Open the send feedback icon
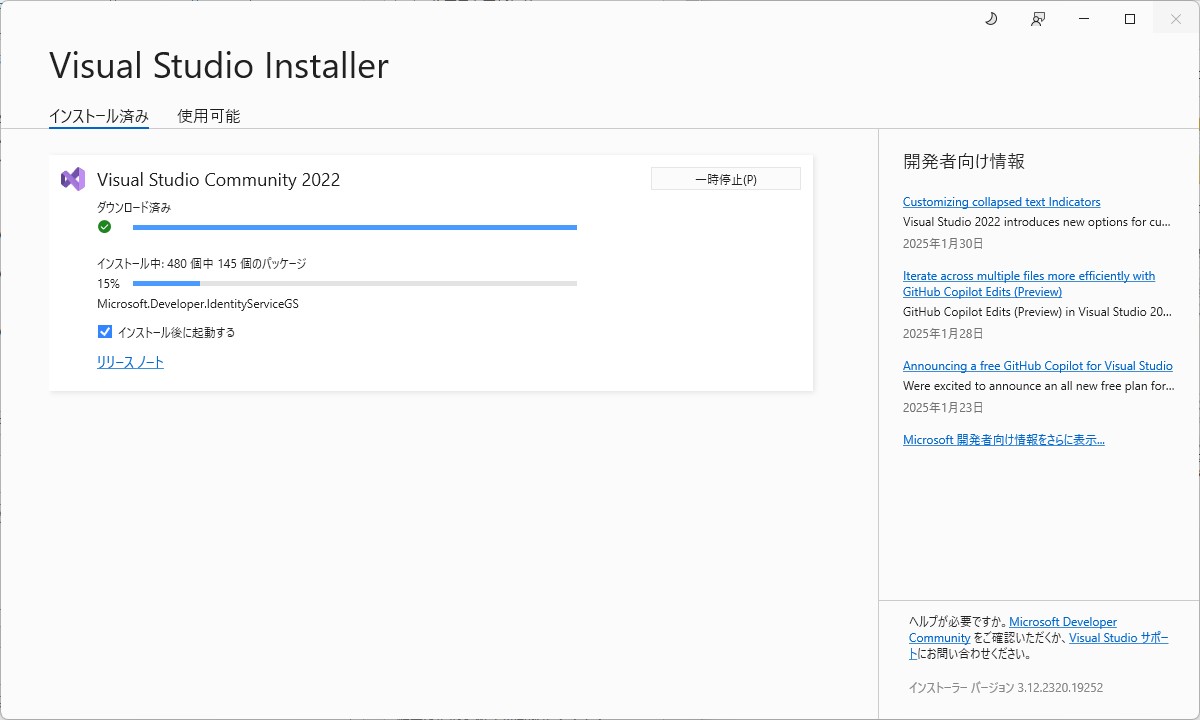The width and height of the screenshot is (1200, 720). [x=1038, y=19]
